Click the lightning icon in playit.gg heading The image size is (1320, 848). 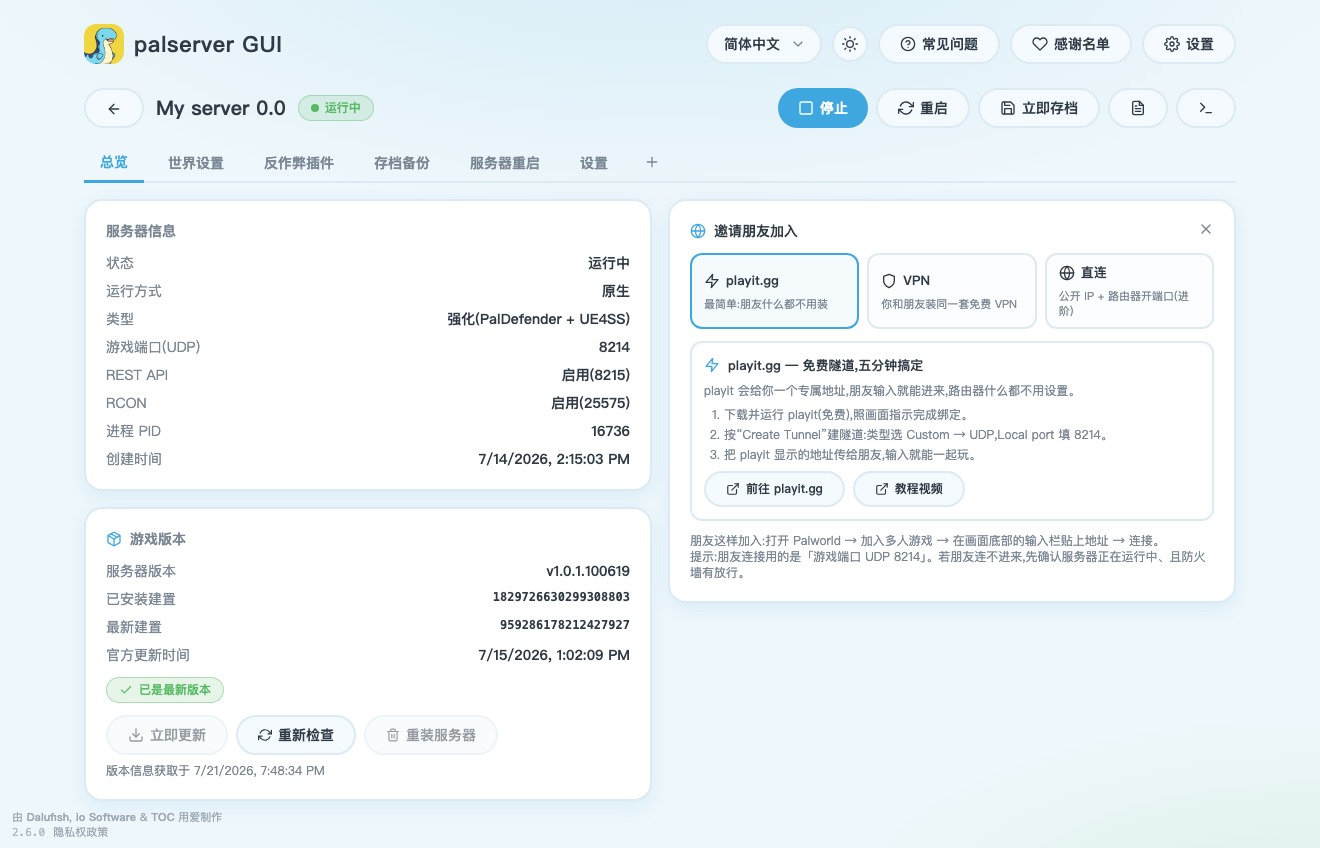(x=712, y=366)
